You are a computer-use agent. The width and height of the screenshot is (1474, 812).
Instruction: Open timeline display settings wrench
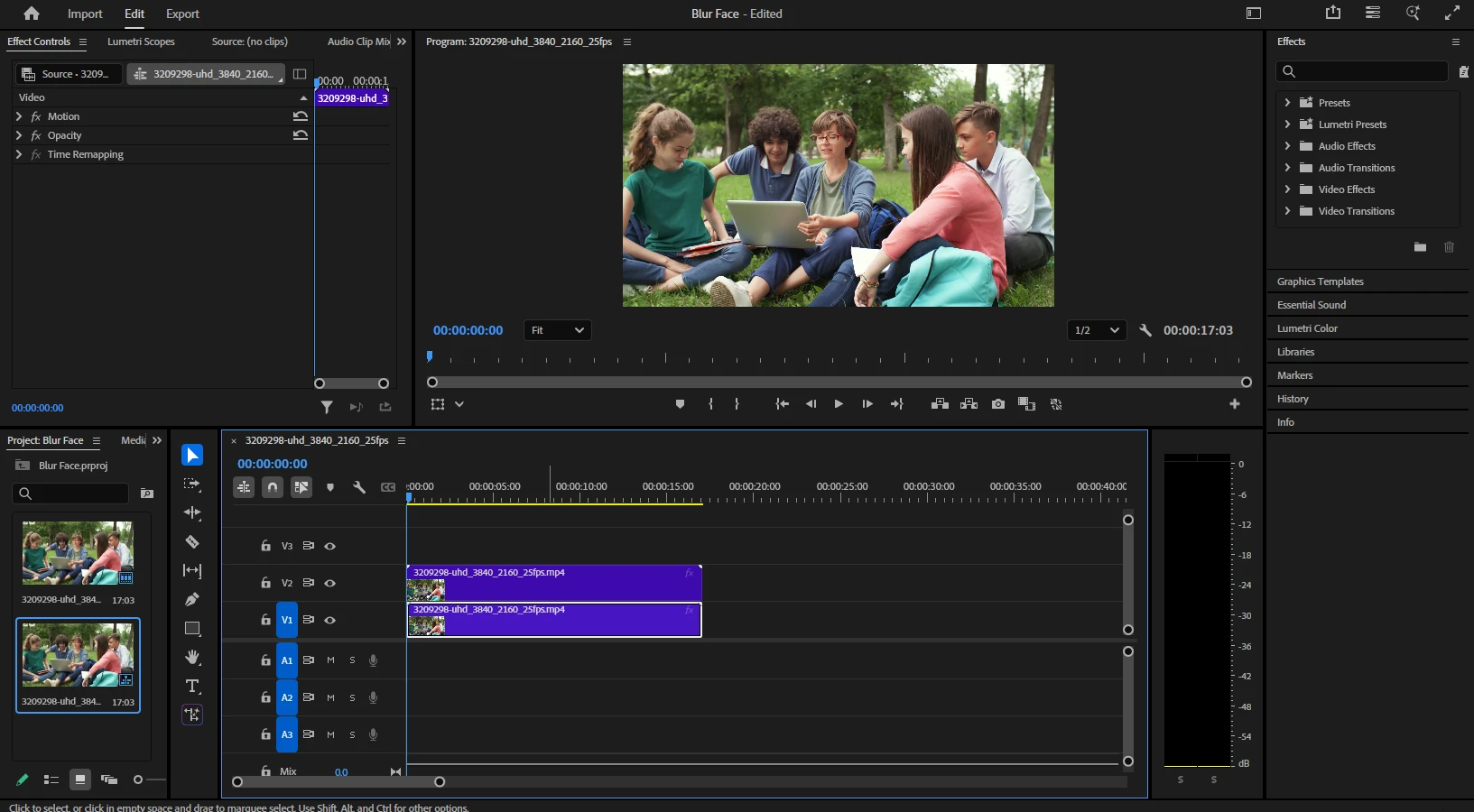[x=358, y=487]
